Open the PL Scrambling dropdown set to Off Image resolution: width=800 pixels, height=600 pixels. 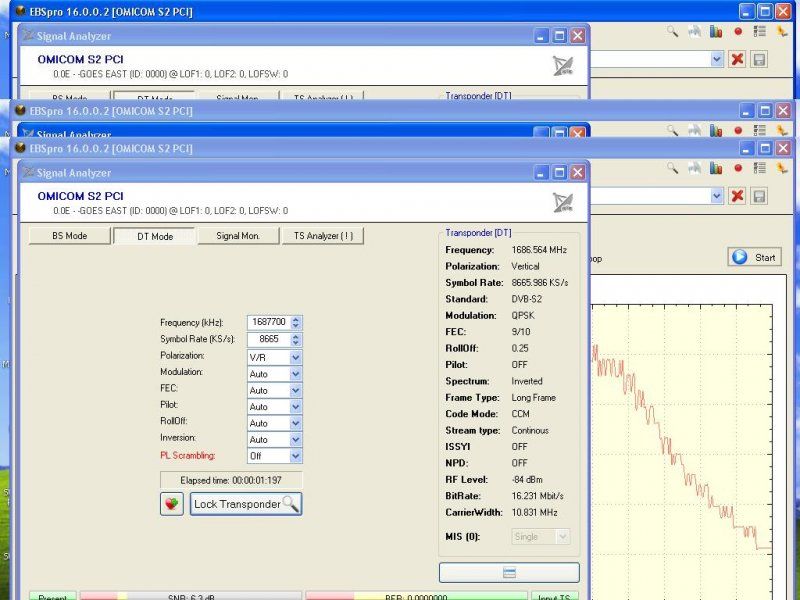(295, 456)
